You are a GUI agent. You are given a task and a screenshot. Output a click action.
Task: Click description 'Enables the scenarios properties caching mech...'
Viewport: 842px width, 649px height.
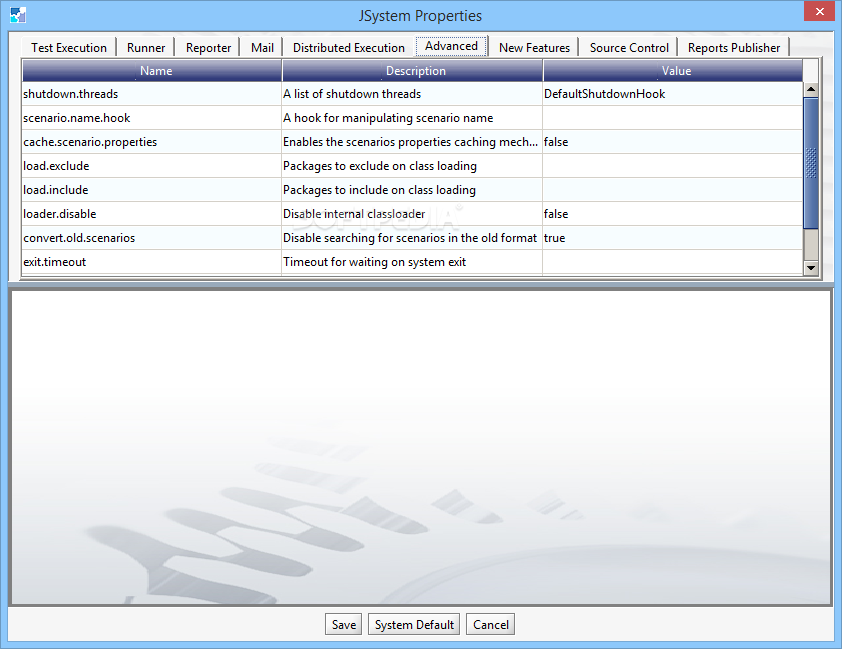coord(410,142)
